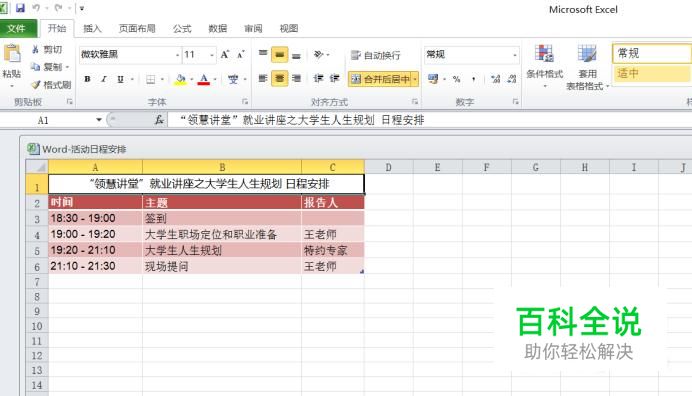Switch to the Formulas (公式) tab

[x=182, y=28]
